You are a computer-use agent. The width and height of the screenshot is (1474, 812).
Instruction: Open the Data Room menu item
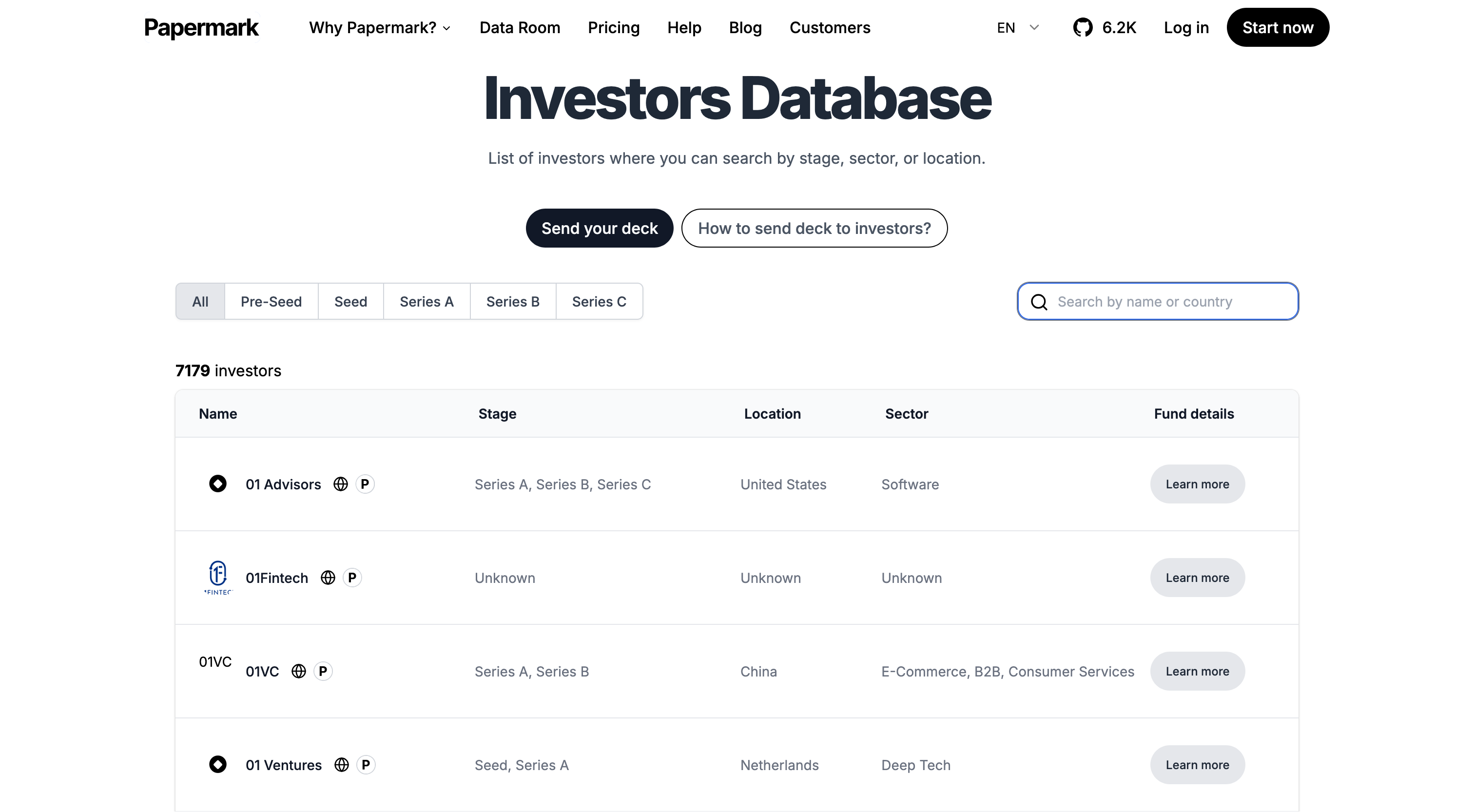point(520,27)
